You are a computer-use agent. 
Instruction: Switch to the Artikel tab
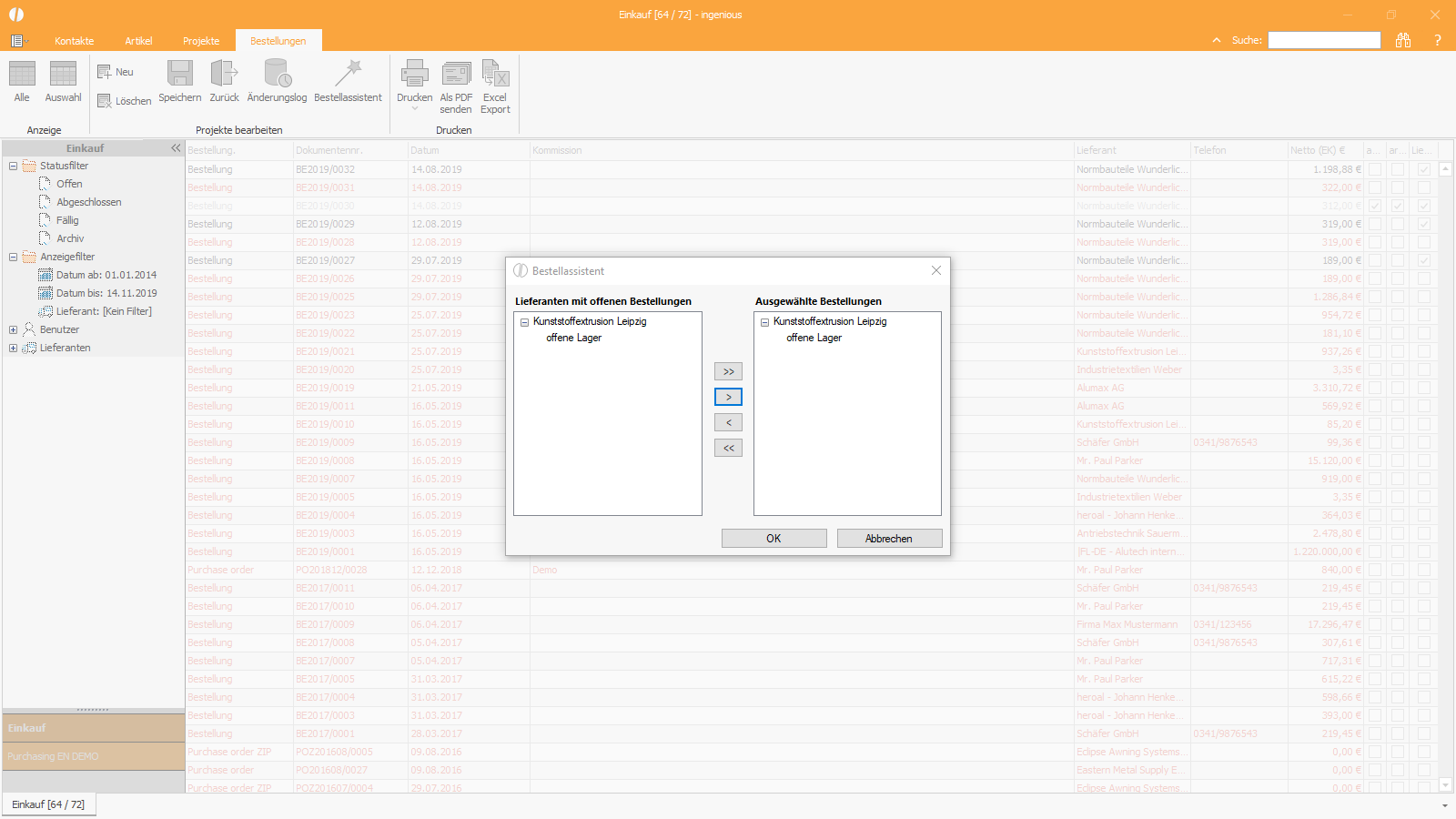tap(138, 41)
